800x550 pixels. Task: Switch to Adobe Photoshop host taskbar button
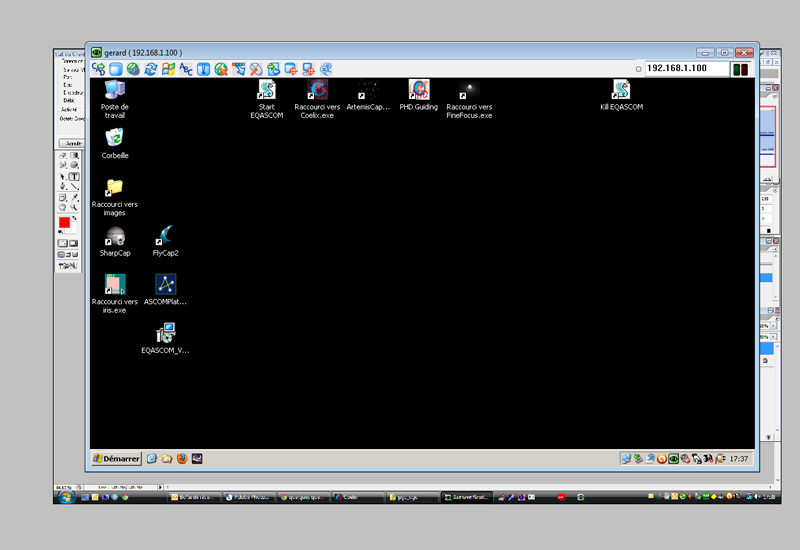pos(249,497)
